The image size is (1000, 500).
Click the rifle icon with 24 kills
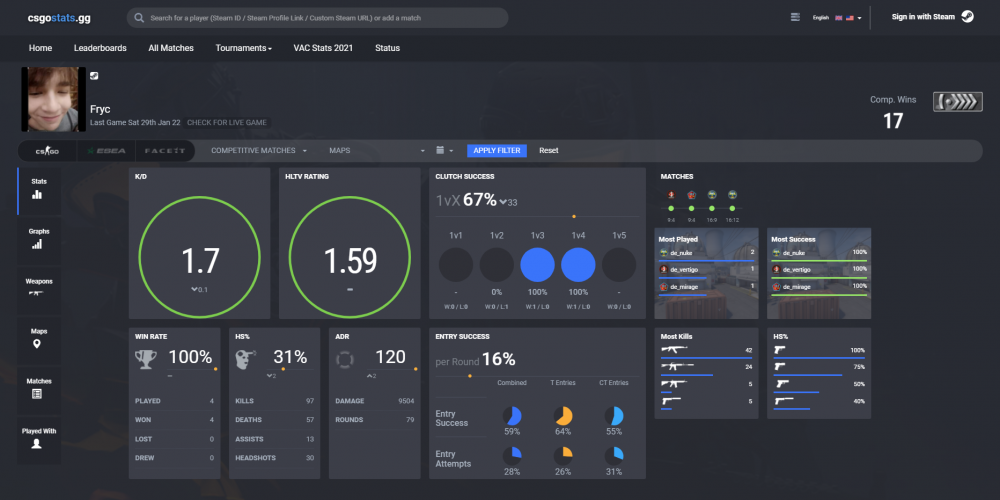point(675,367)
